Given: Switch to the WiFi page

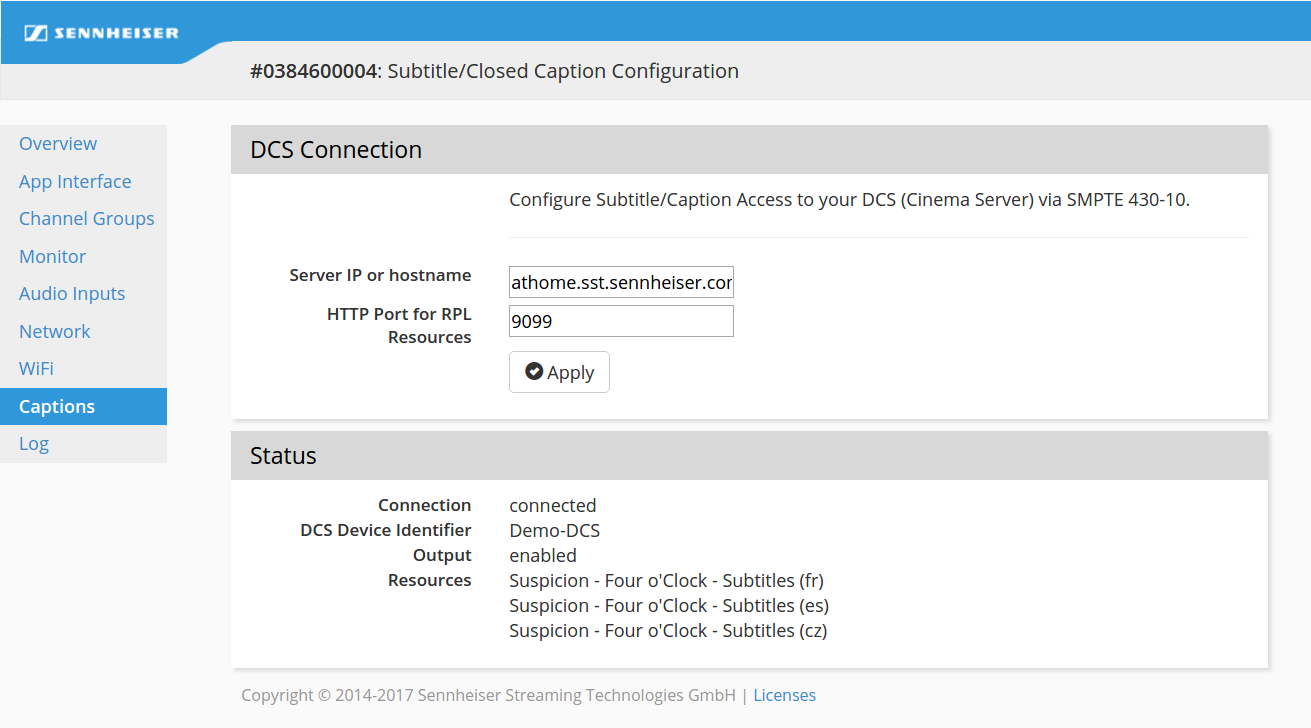Looking at the screenshot, I should click(x=37, y=369).
